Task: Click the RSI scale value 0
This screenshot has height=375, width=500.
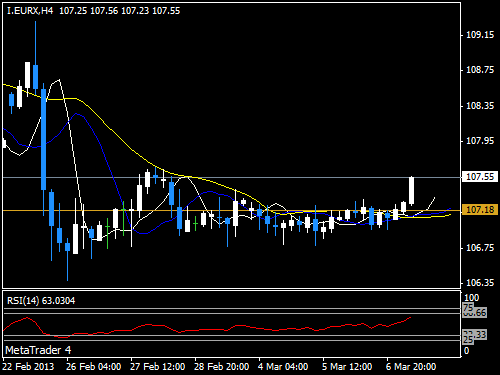Action: pyautogui.click(x=467, y=351)
